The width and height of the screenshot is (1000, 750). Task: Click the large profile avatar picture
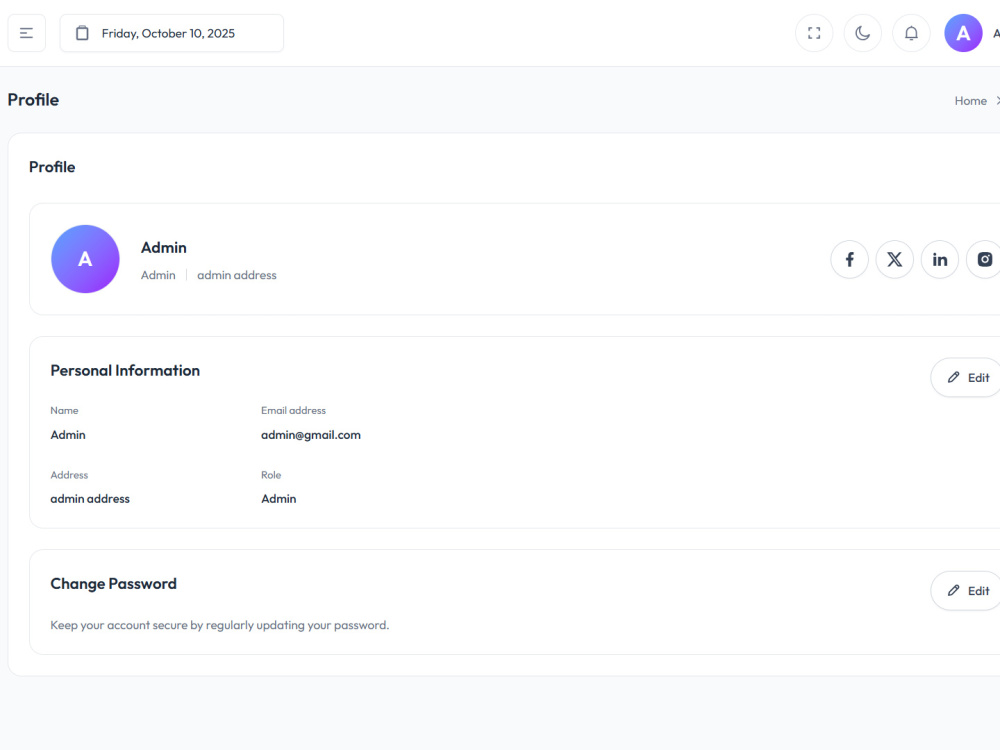85,259
